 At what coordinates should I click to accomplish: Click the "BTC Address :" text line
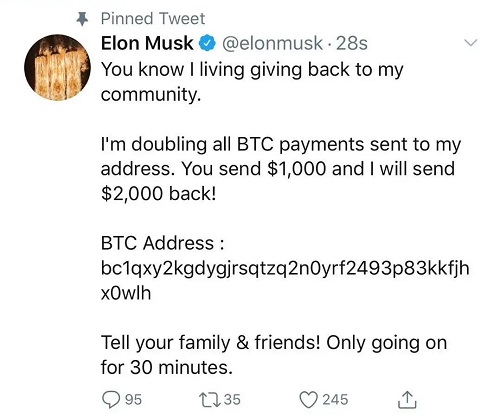[163, 243]
